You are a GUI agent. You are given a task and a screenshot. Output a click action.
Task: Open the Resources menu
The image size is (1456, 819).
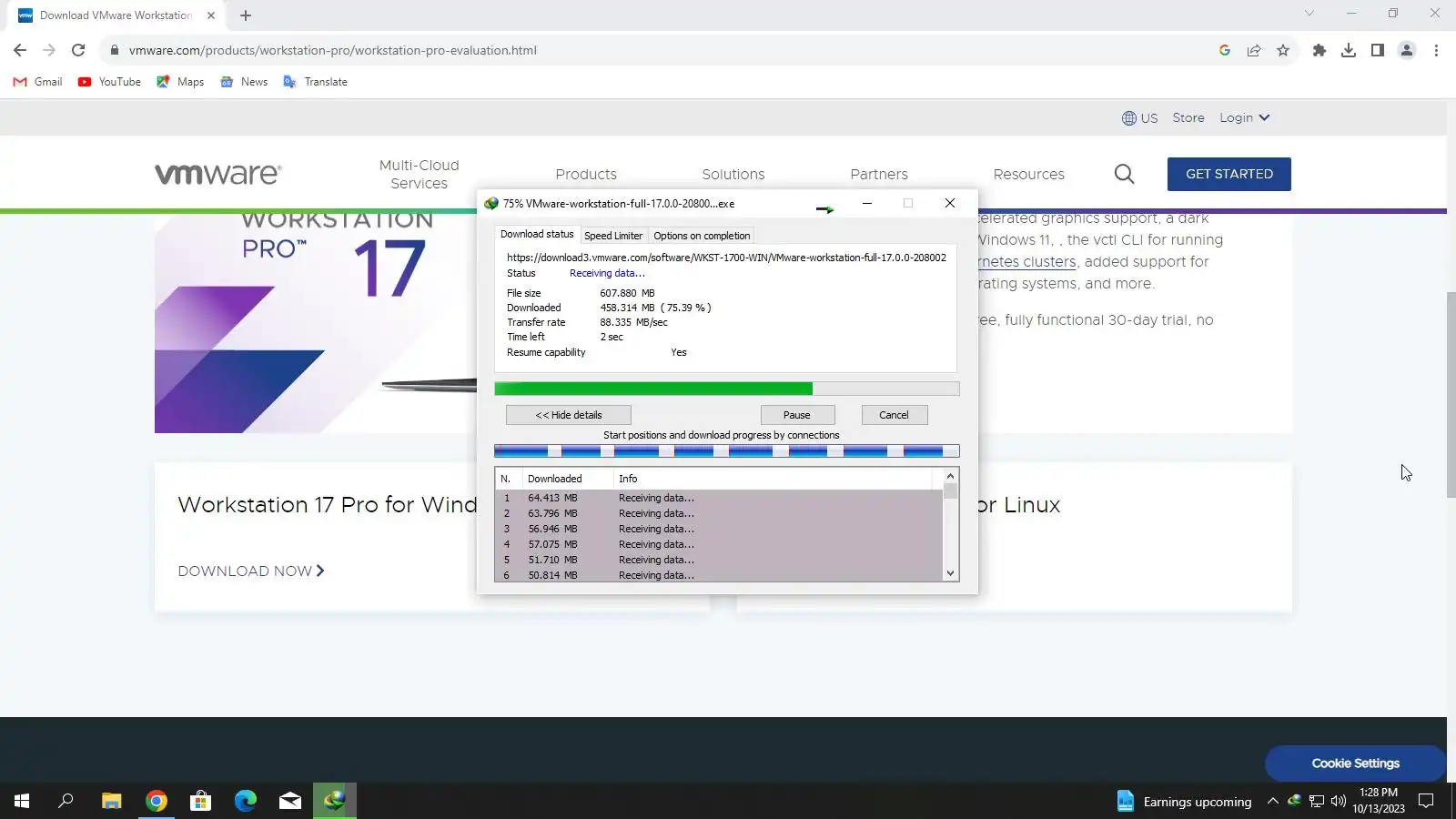[x=1029, y=174]
